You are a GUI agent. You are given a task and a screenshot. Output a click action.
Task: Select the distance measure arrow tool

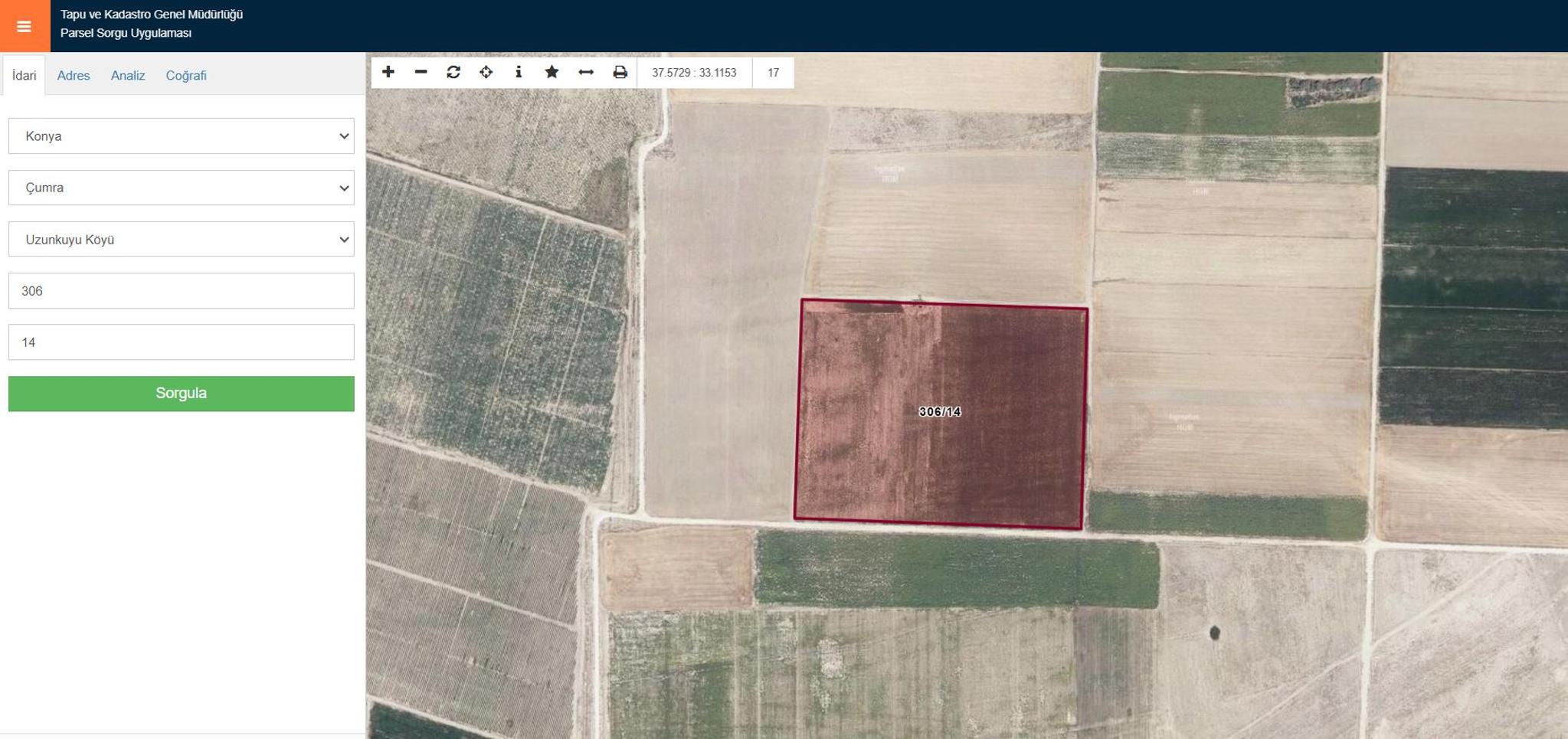pos(586,72)
